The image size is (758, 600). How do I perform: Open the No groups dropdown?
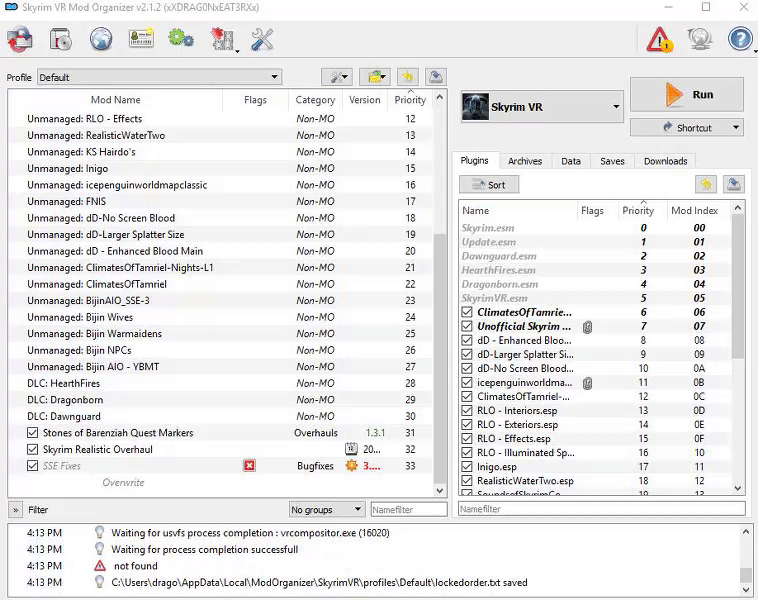click(326, 510)
